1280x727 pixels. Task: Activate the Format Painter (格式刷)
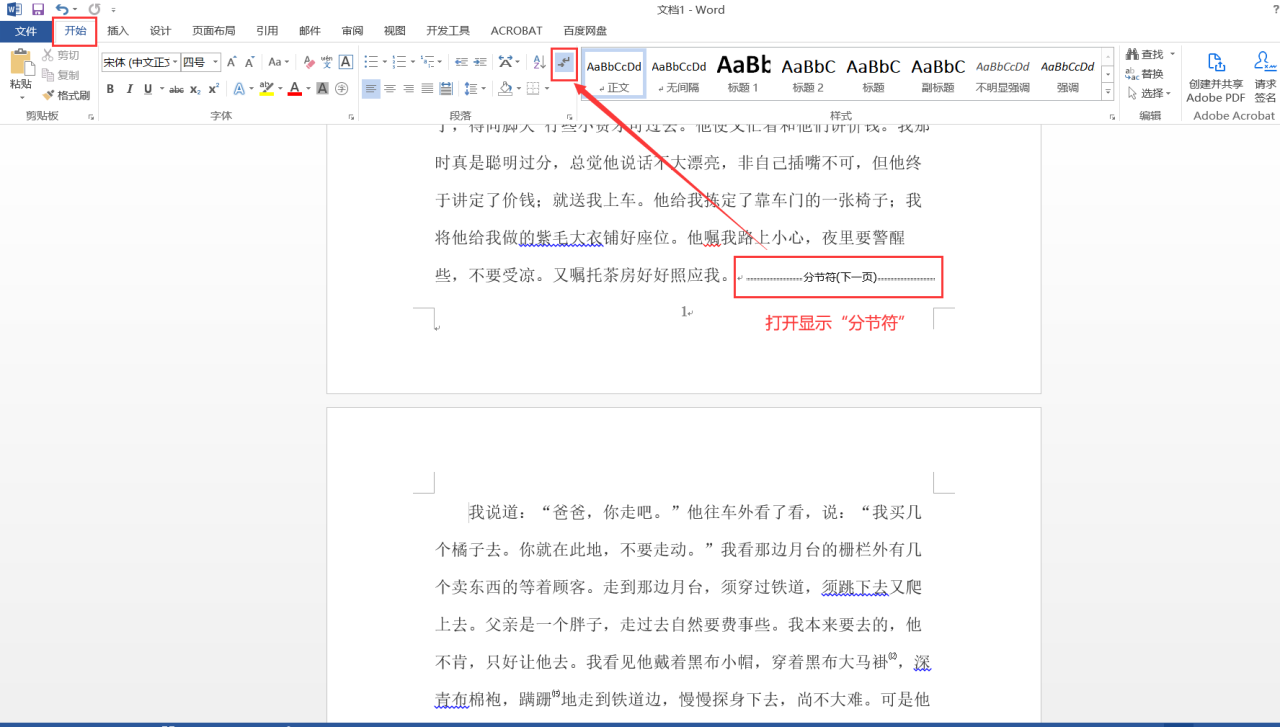coord(66,95)
